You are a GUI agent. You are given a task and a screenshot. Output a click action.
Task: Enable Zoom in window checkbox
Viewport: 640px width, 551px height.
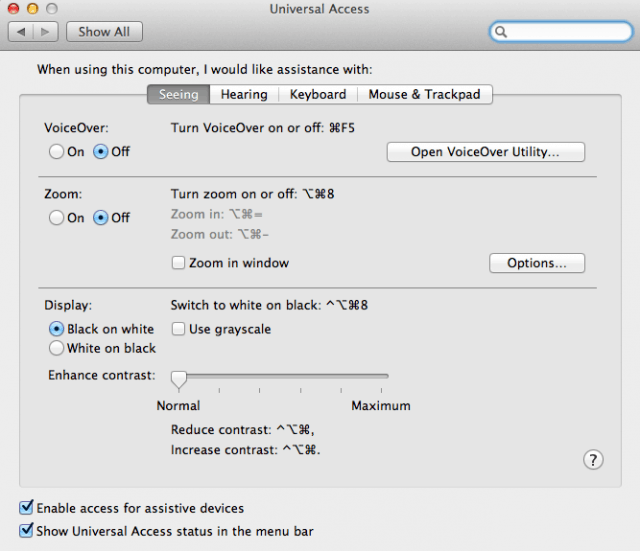(178, 262)
